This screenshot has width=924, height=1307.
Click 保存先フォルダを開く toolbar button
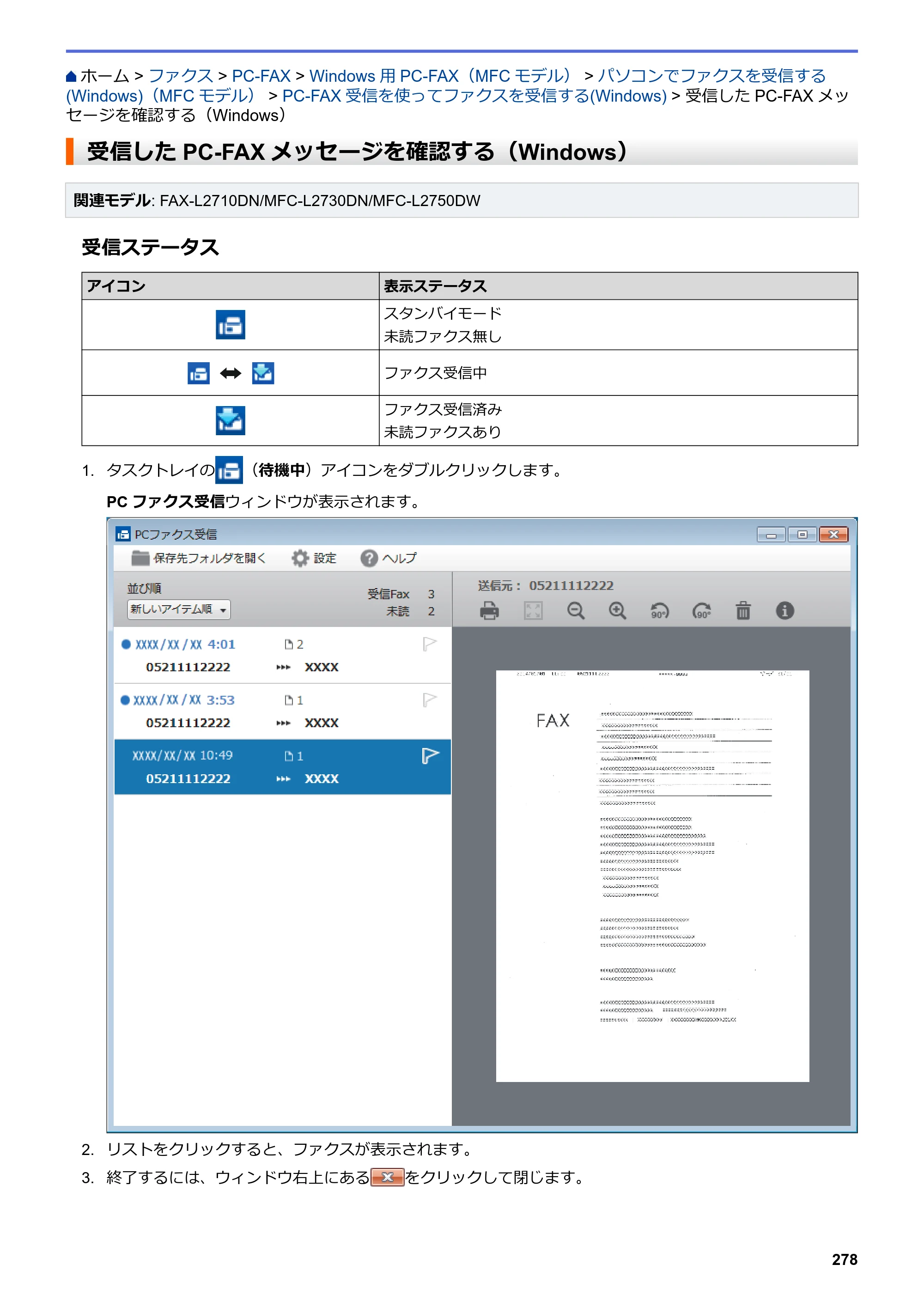pyautogui.click(x=199, y=559)
